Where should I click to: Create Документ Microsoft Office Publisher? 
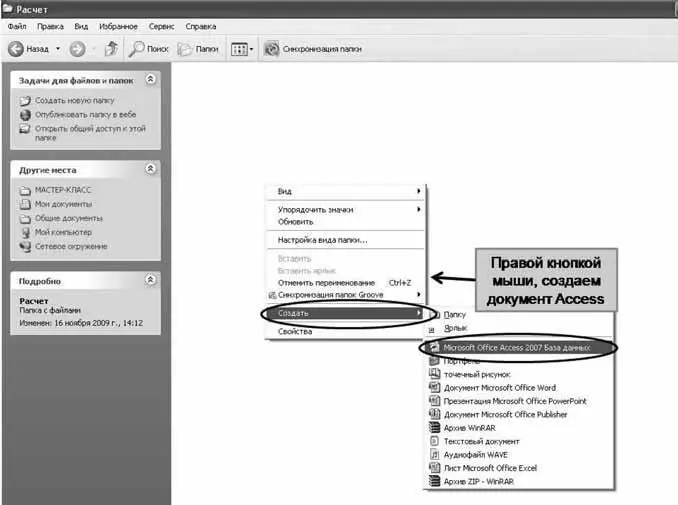coord(519,415)
